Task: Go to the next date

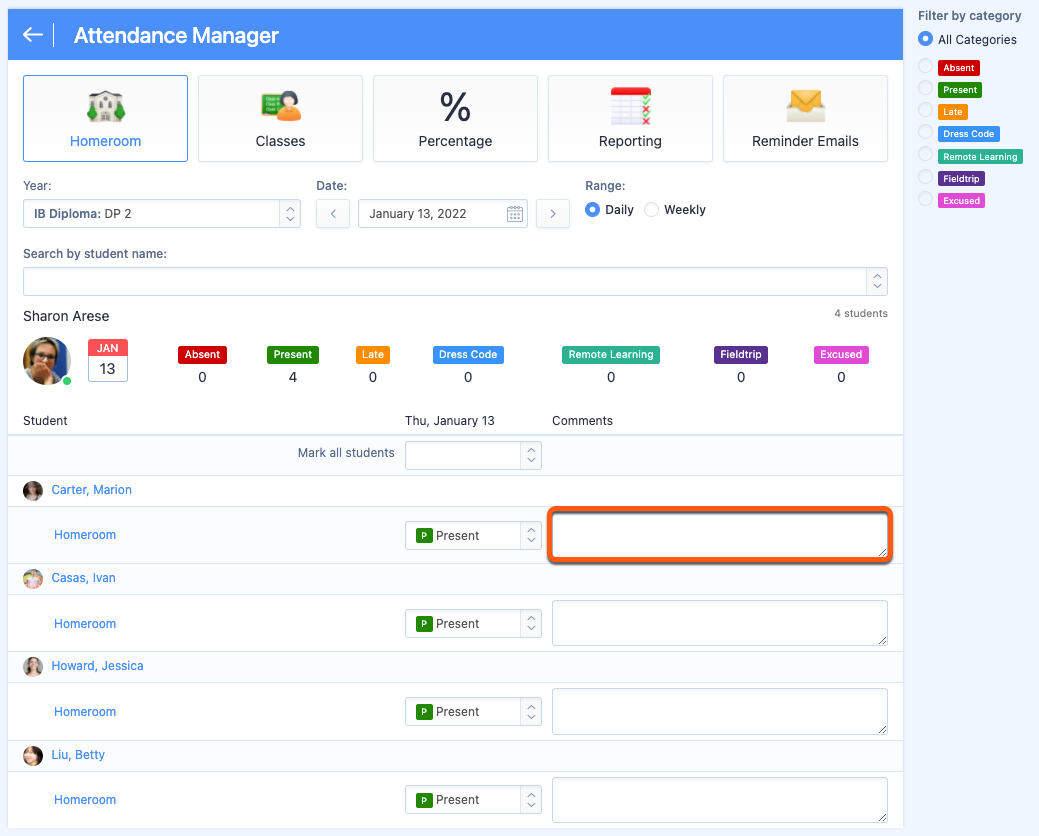Action: pyautogui.click(x=553, y=213)
